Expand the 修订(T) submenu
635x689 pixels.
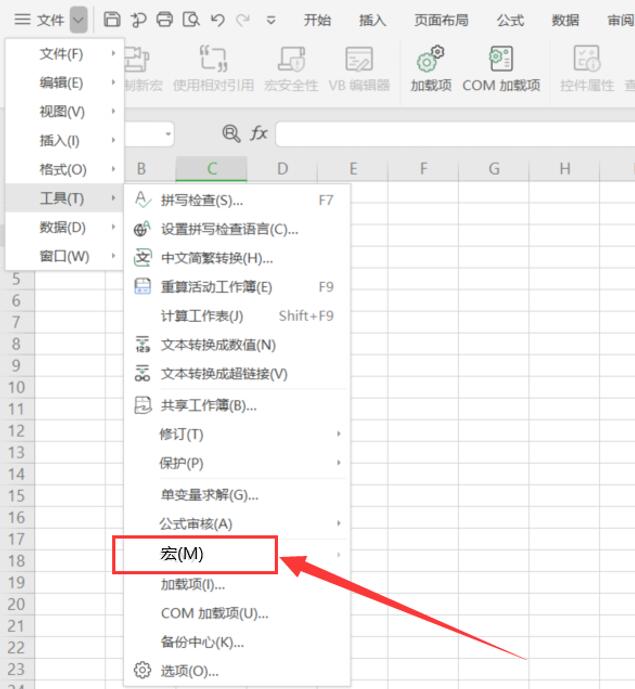coord(237,435)
